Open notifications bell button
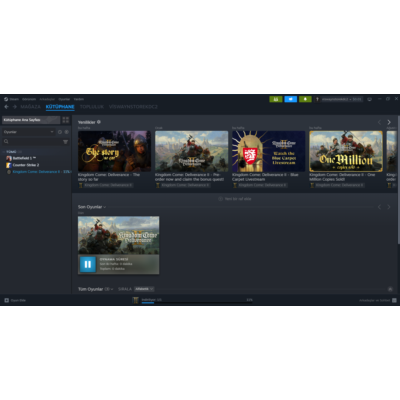Viewport: 400px width, 400px height. point(305,99)
